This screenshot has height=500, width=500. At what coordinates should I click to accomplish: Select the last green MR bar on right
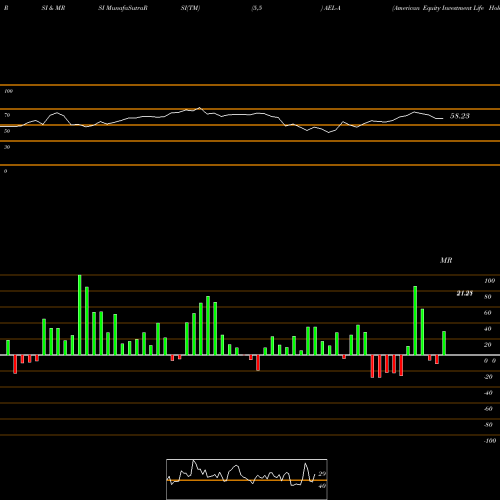pyautogui.click(x=444, y=343)
